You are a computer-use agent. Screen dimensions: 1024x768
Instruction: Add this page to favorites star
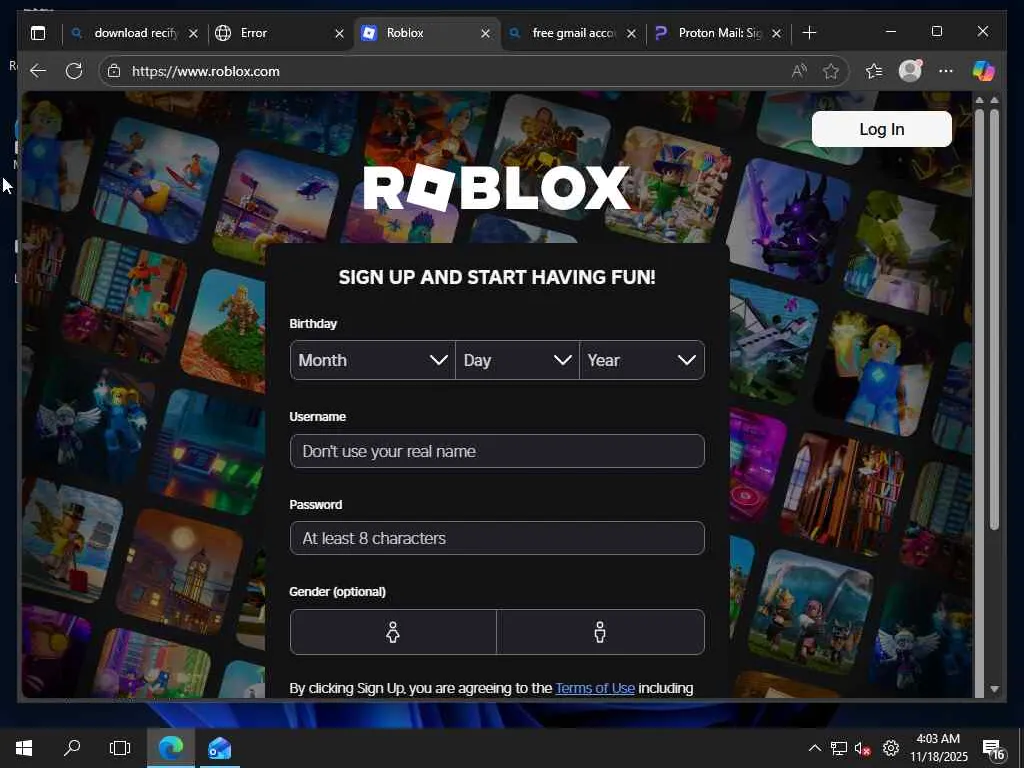tap(831, 71)
